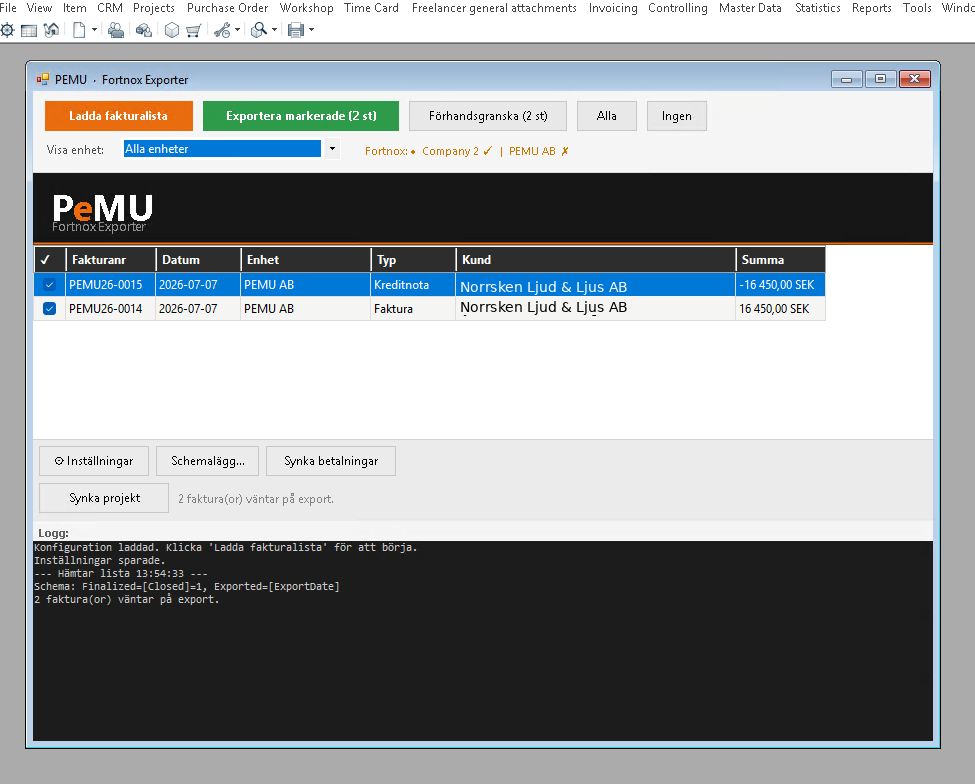Click the Faktura type cell
Screen dimensions: 975x784
[414, 308]
